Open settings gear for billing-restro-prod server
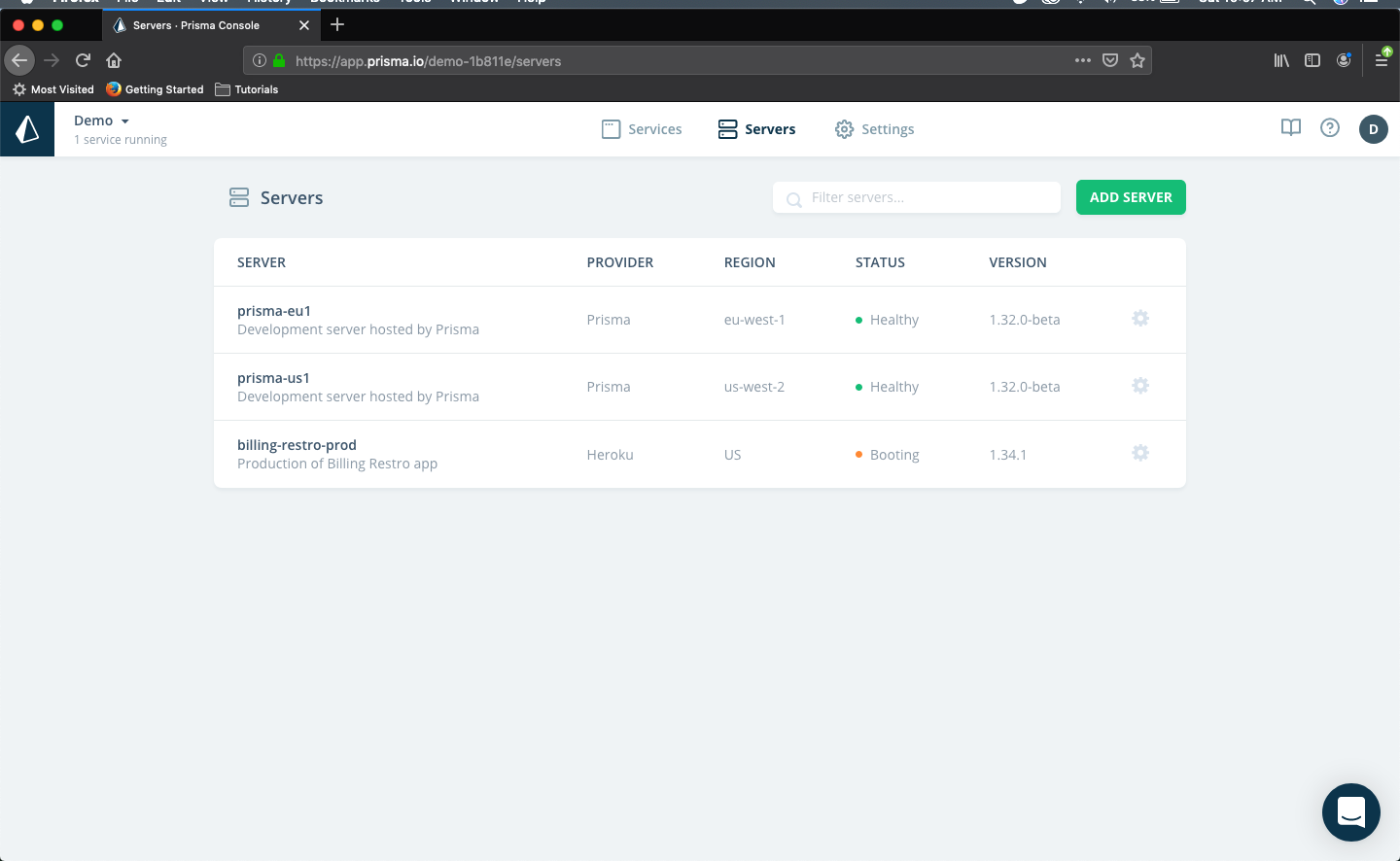Image resolution: width=1400 pixels, height=861 pixels. click(1140, 453)
